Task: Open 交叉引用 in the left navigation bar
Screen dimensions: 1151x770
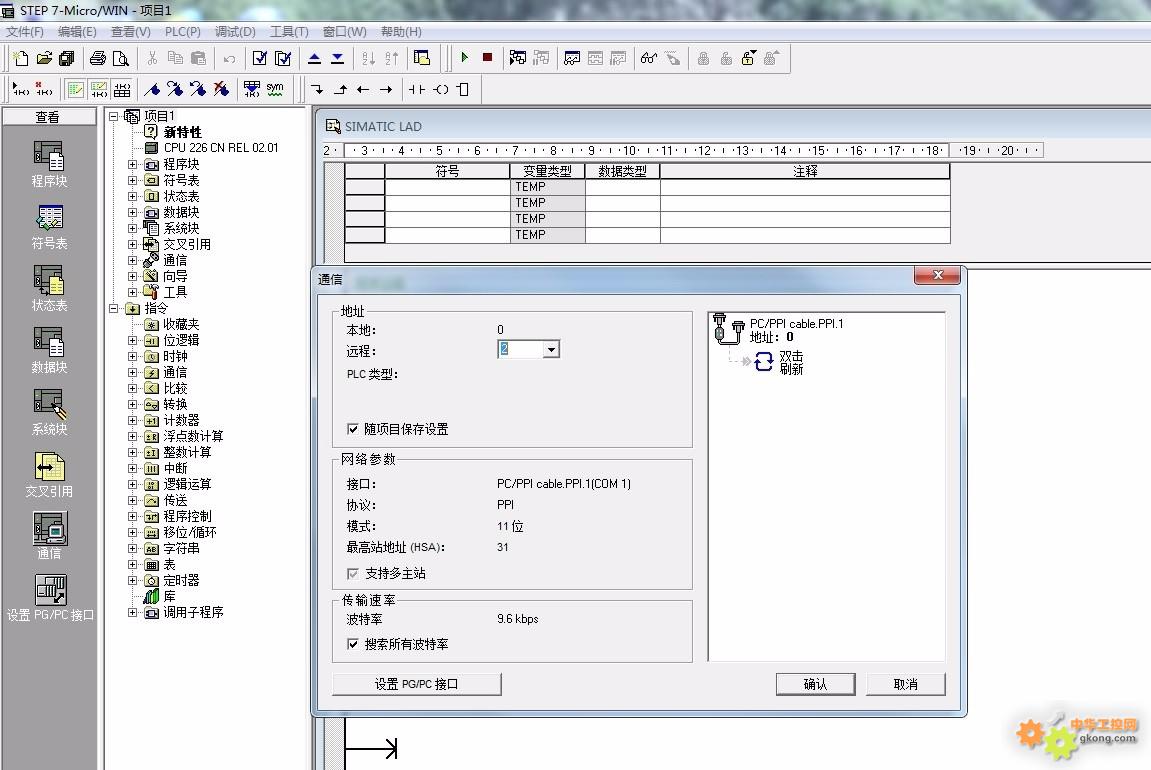Action: [49, 475]
